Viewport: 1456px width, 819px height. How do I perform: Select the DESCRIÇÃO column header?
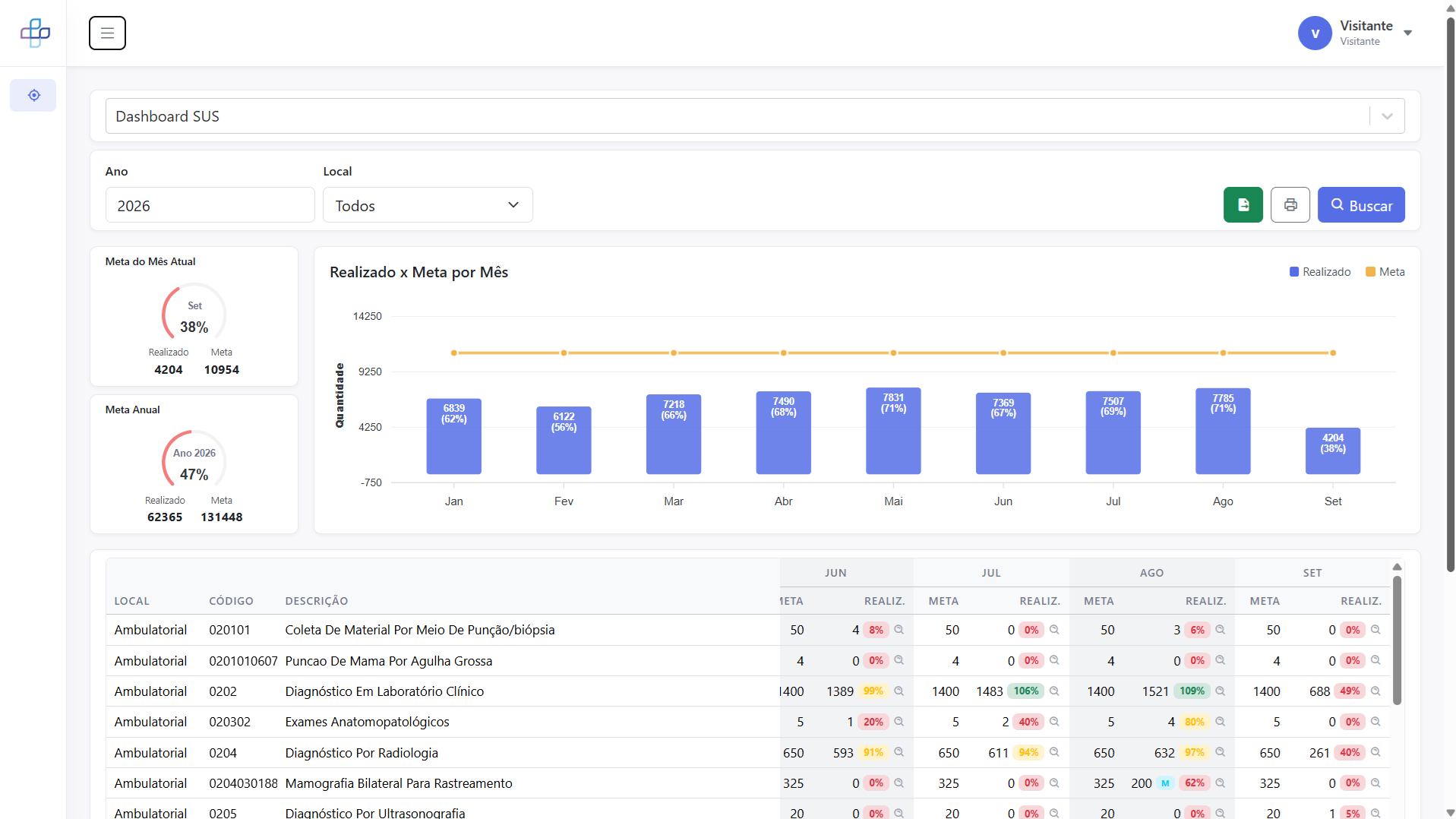pyautogui.click(x=317, y=601)
